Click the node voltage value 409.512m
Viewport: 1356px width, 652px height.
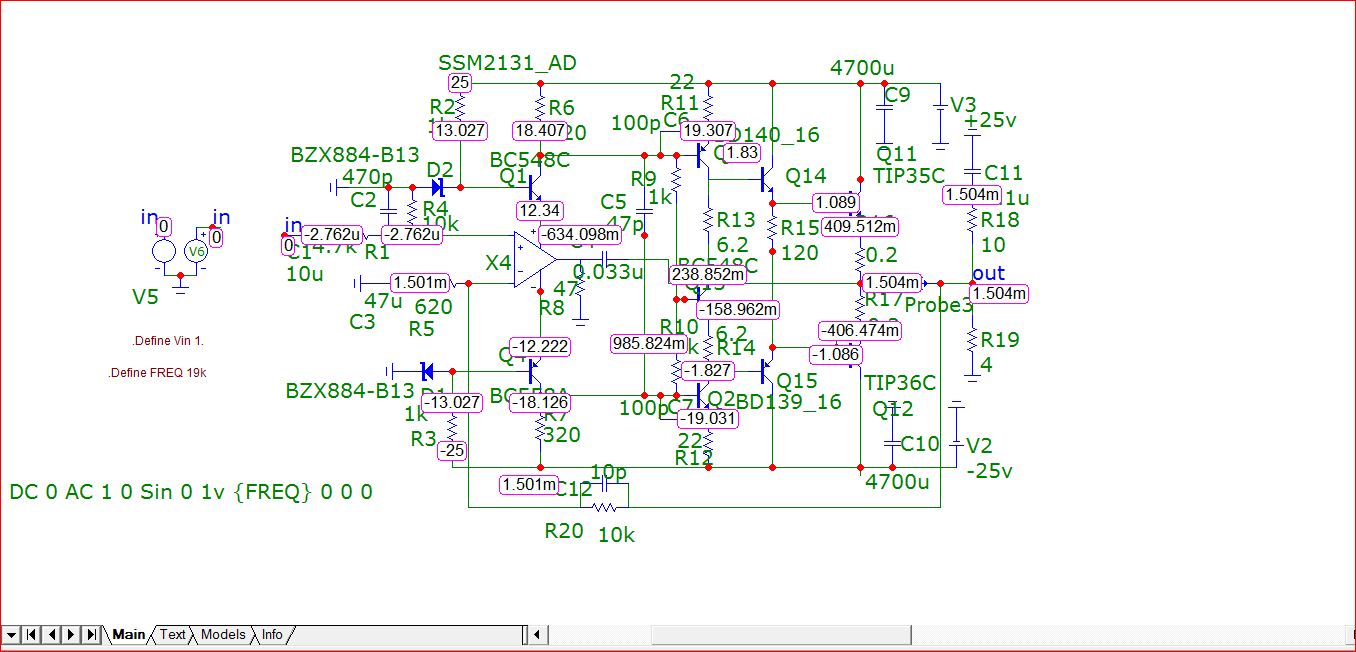860,226
